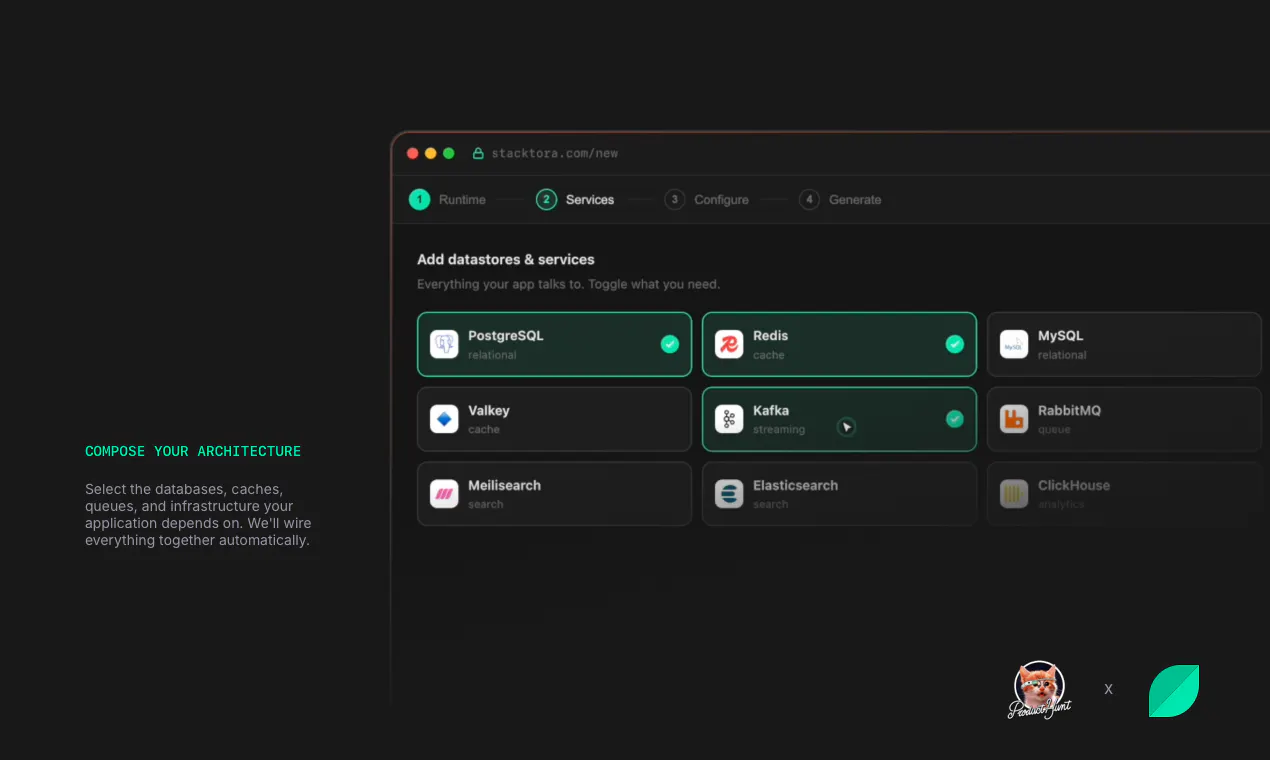Uncheck the Kafka green checkmark
This screenshot has width=1270, height=760.
(955, 419)
